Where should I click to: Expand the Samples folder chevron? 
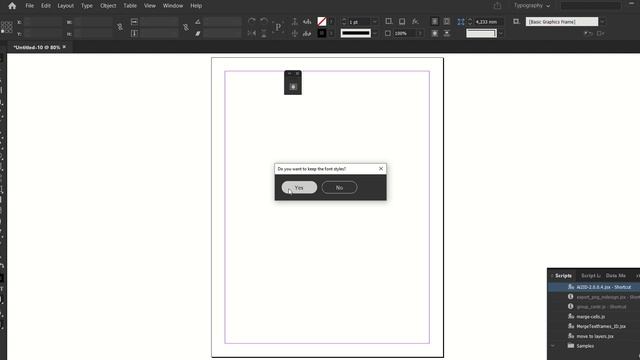point(553,346)
